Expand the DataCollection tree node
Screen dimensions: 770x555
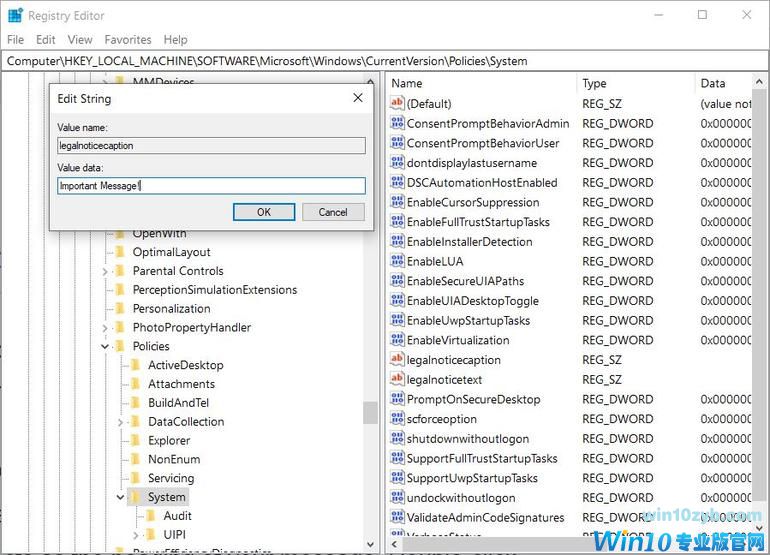(x=120, y=422)
